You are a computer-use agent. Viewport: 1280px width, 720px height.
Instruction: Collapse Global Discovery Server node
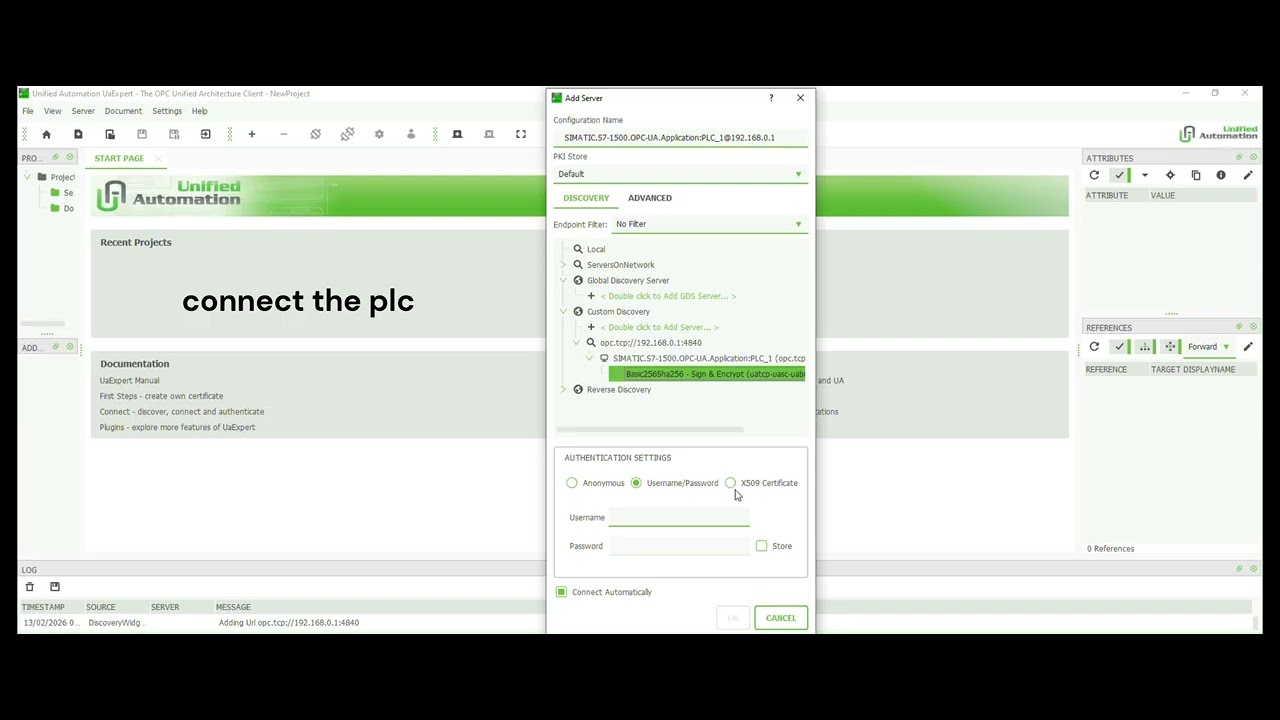tap(563, 280)
